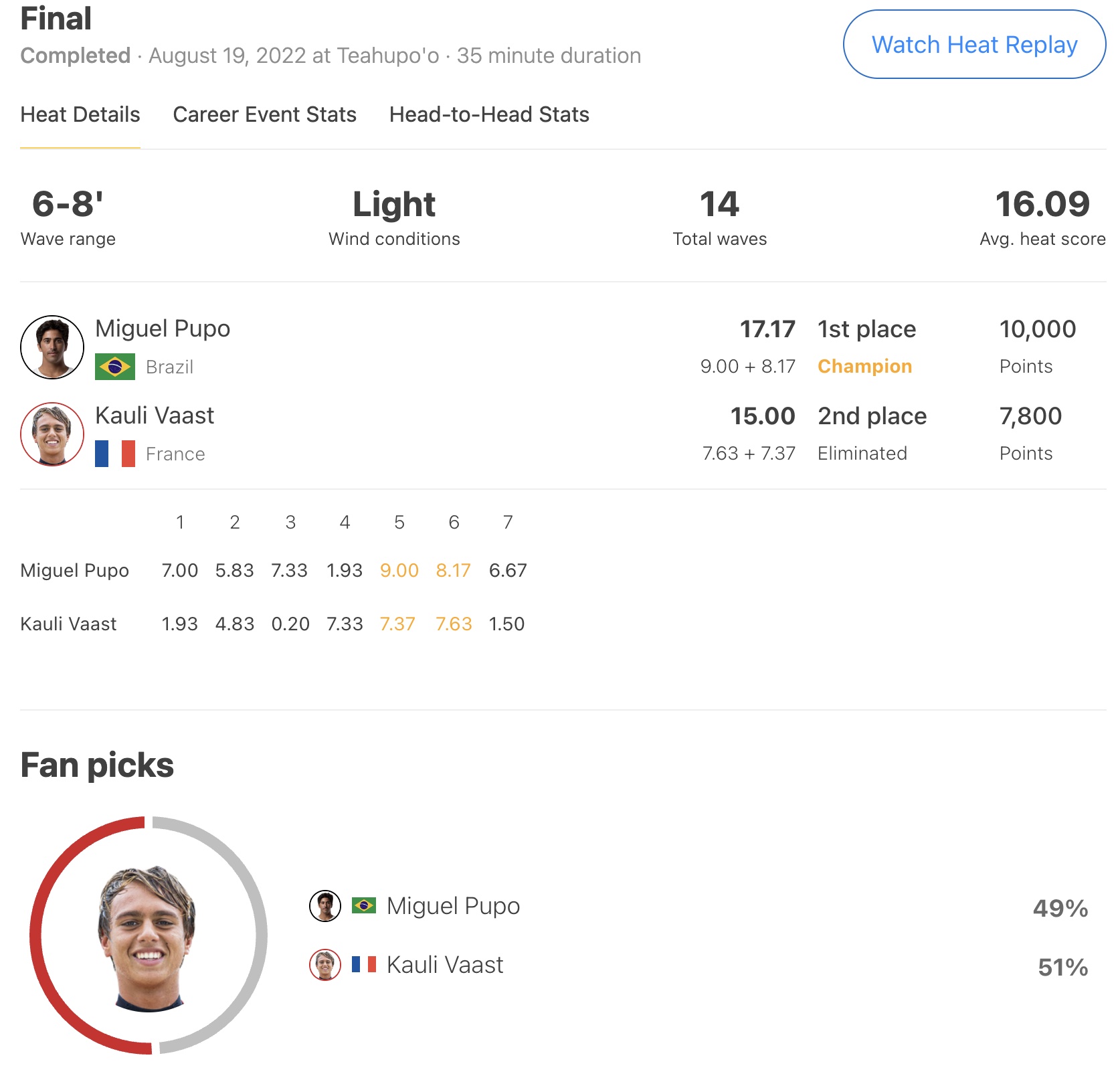This screenshot has width=1120, height=1088.
Task: Select the Heat Details tab
Action: (80, 114)
